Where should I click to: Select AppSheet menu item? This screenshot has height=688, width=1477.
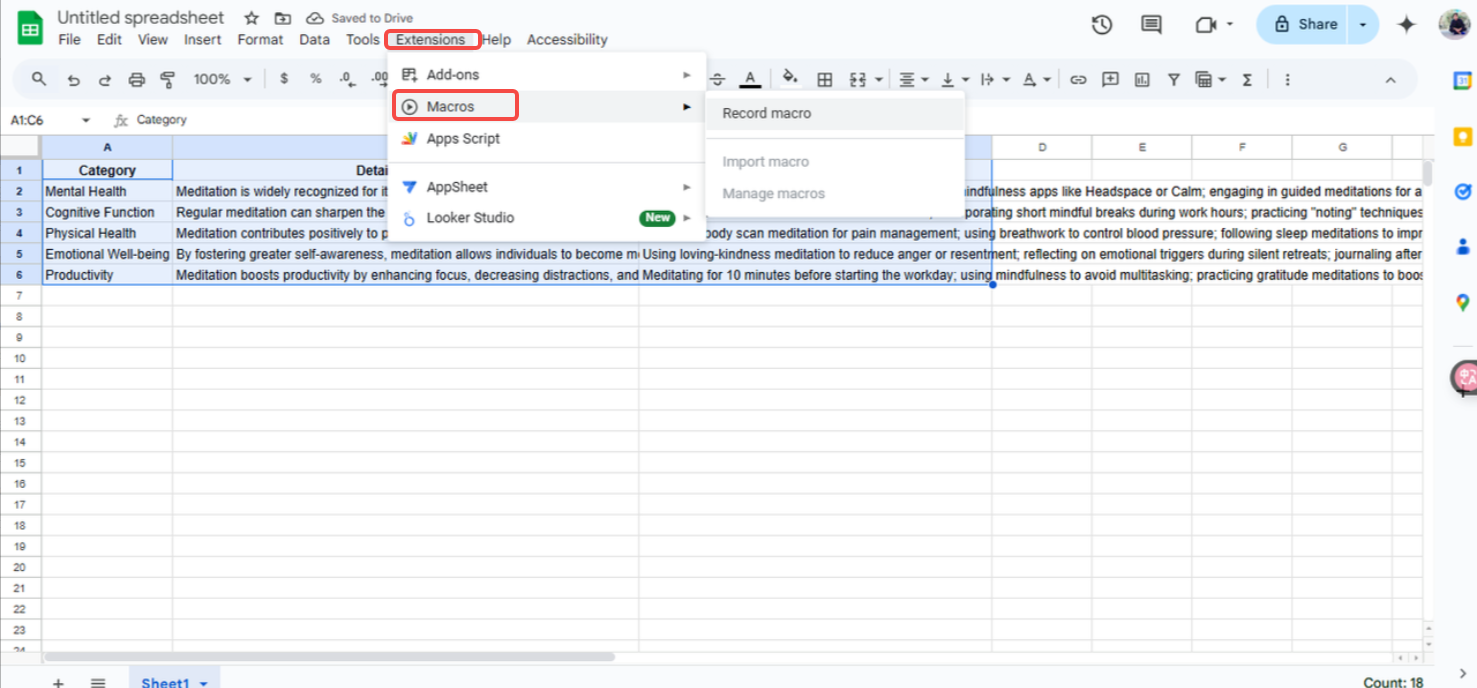pos(547,187)
